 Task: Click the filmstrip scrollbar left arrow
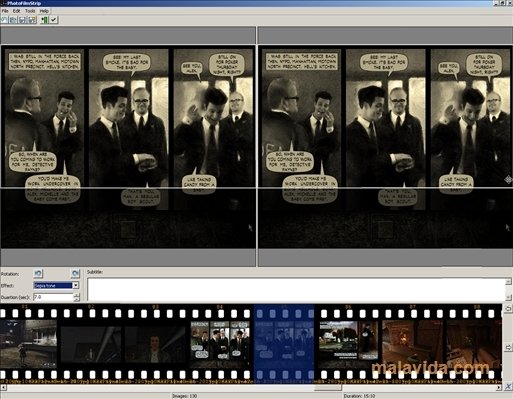point(3,388)
